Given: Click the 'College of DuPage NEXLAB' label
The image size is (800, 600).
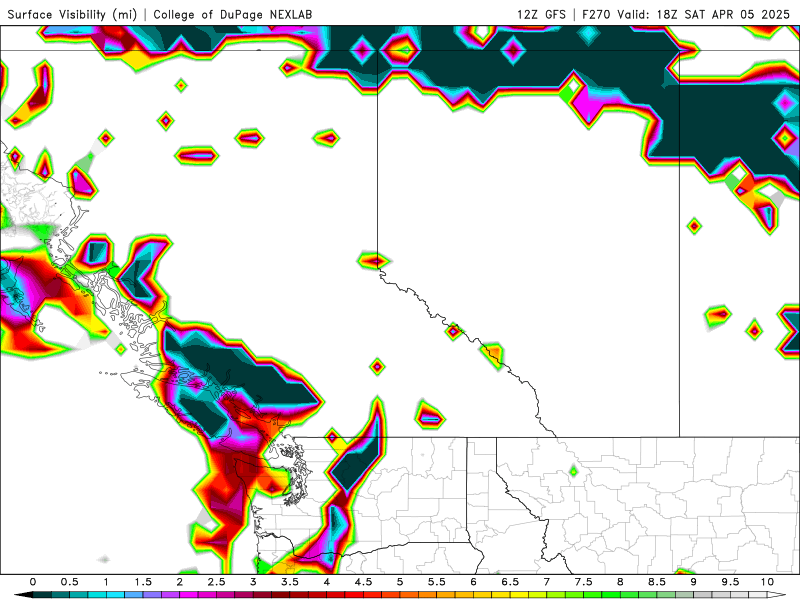Looking at the screenshot, I should 233,14.
